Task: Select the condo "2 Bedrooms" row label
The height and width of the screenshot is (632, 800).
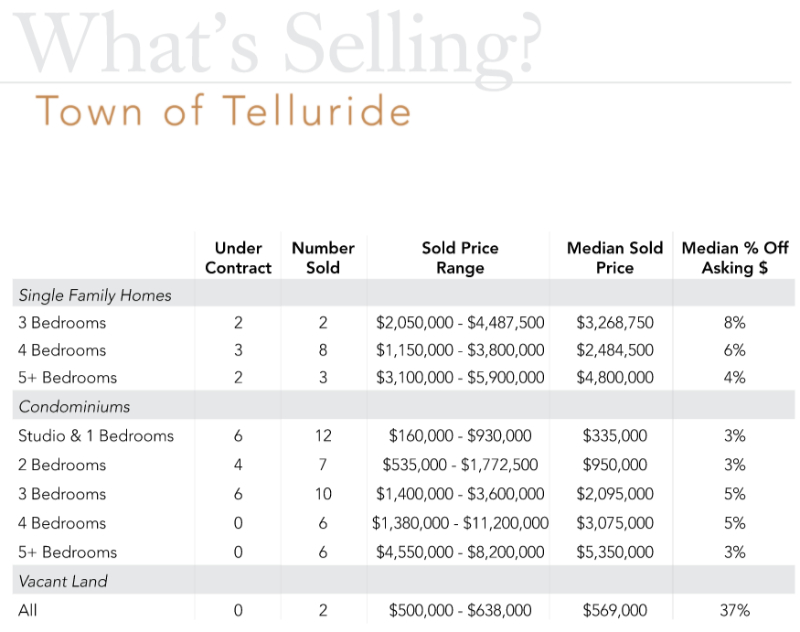Action: click(x=62, y=465)
